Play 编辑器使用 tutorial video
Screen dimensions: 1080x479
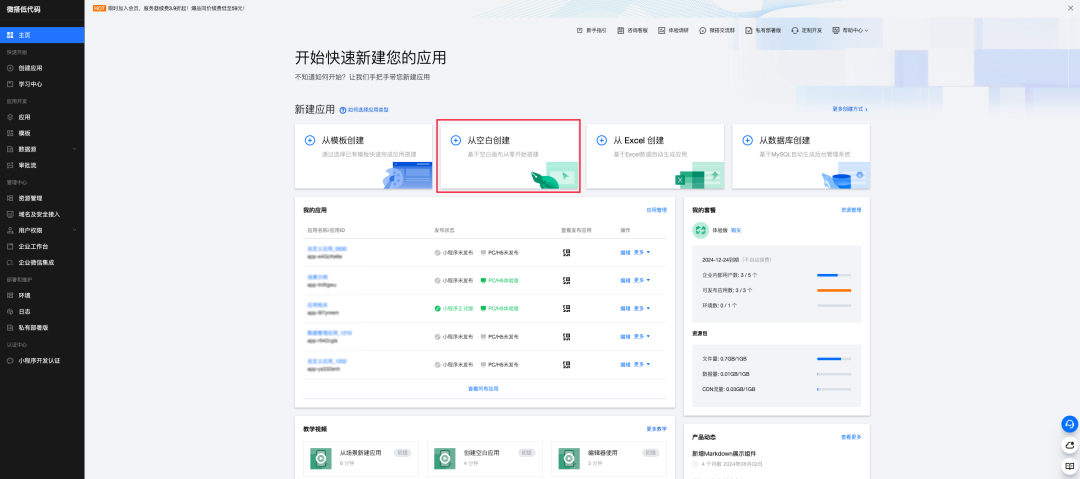[x=569, y=458]
